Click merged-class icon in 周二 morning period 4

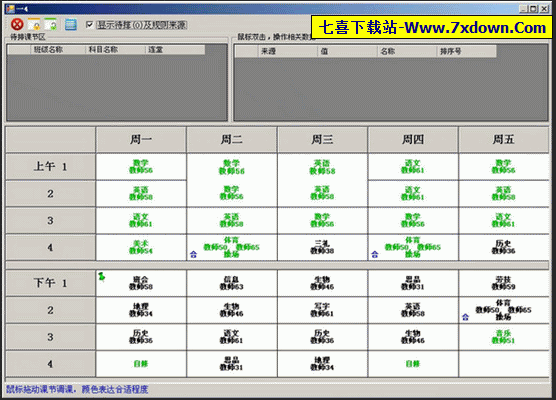tap(193, 254)
